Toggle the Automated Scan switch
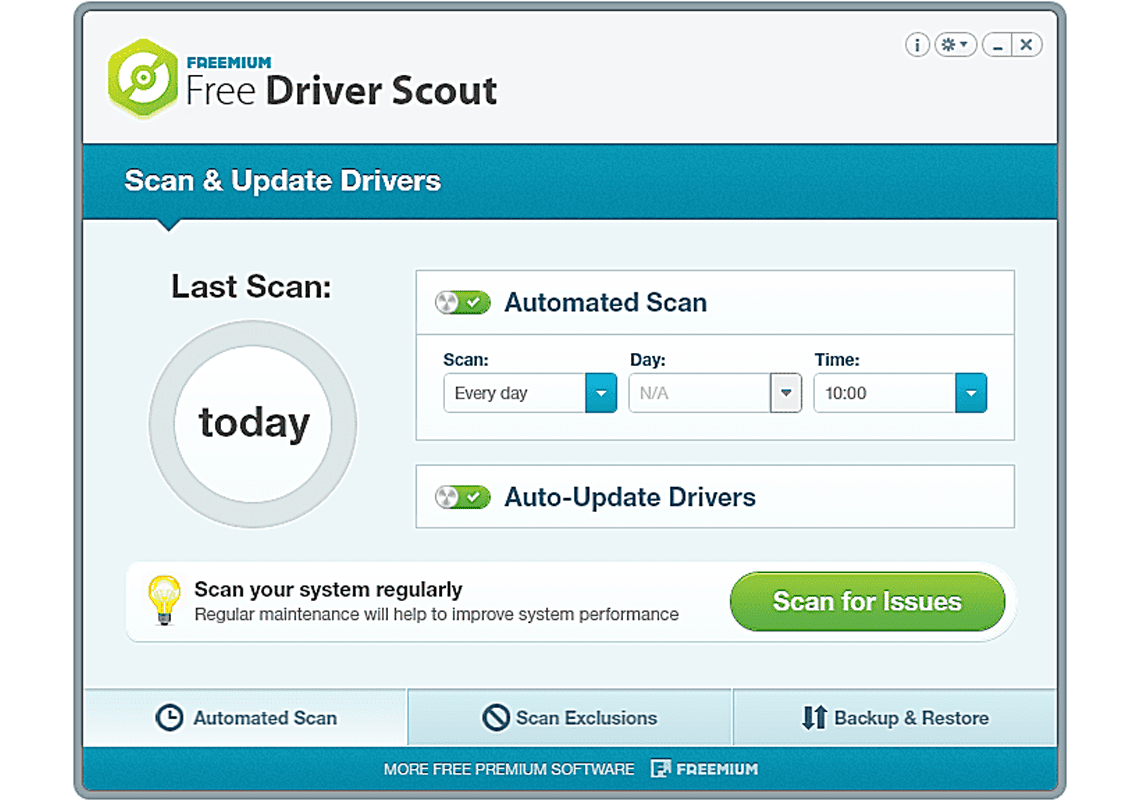 tap(463, 302)
